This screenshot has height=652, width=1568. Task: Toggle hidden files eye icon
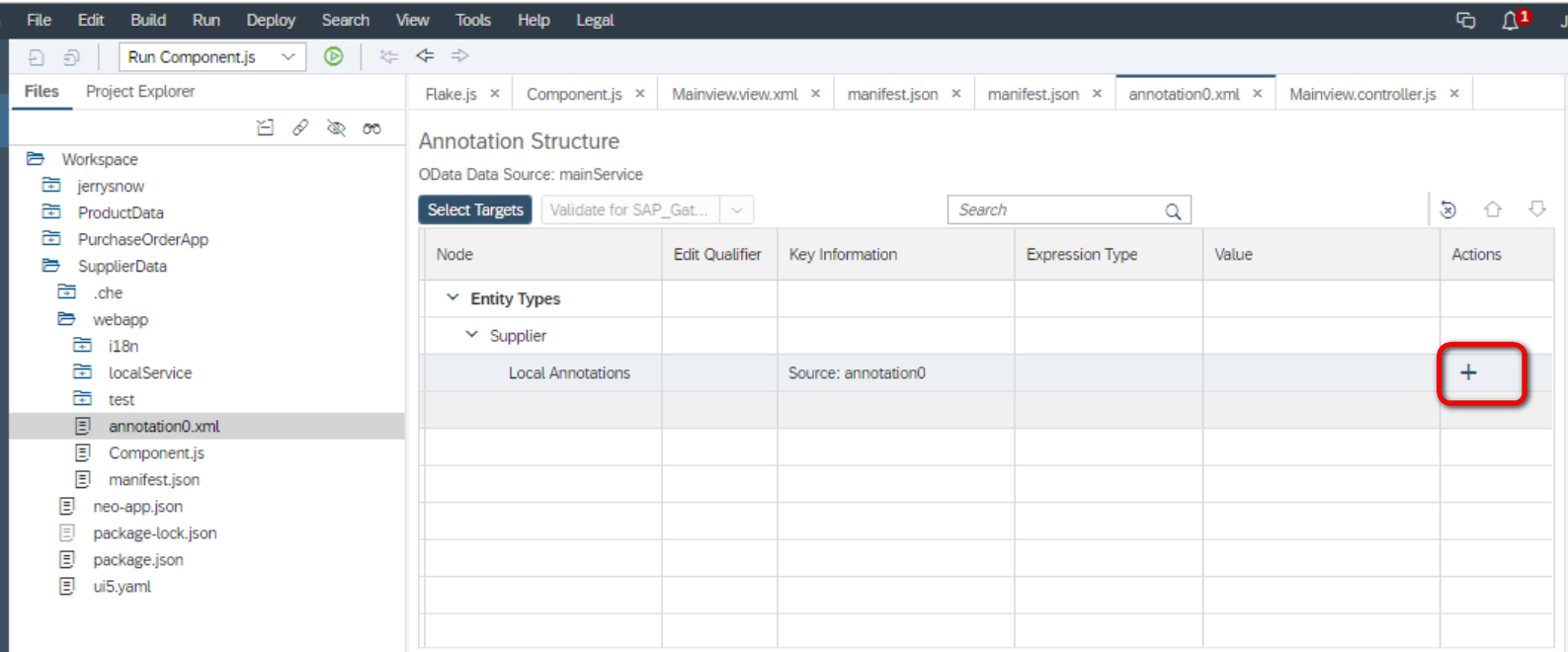pos(336,128)
